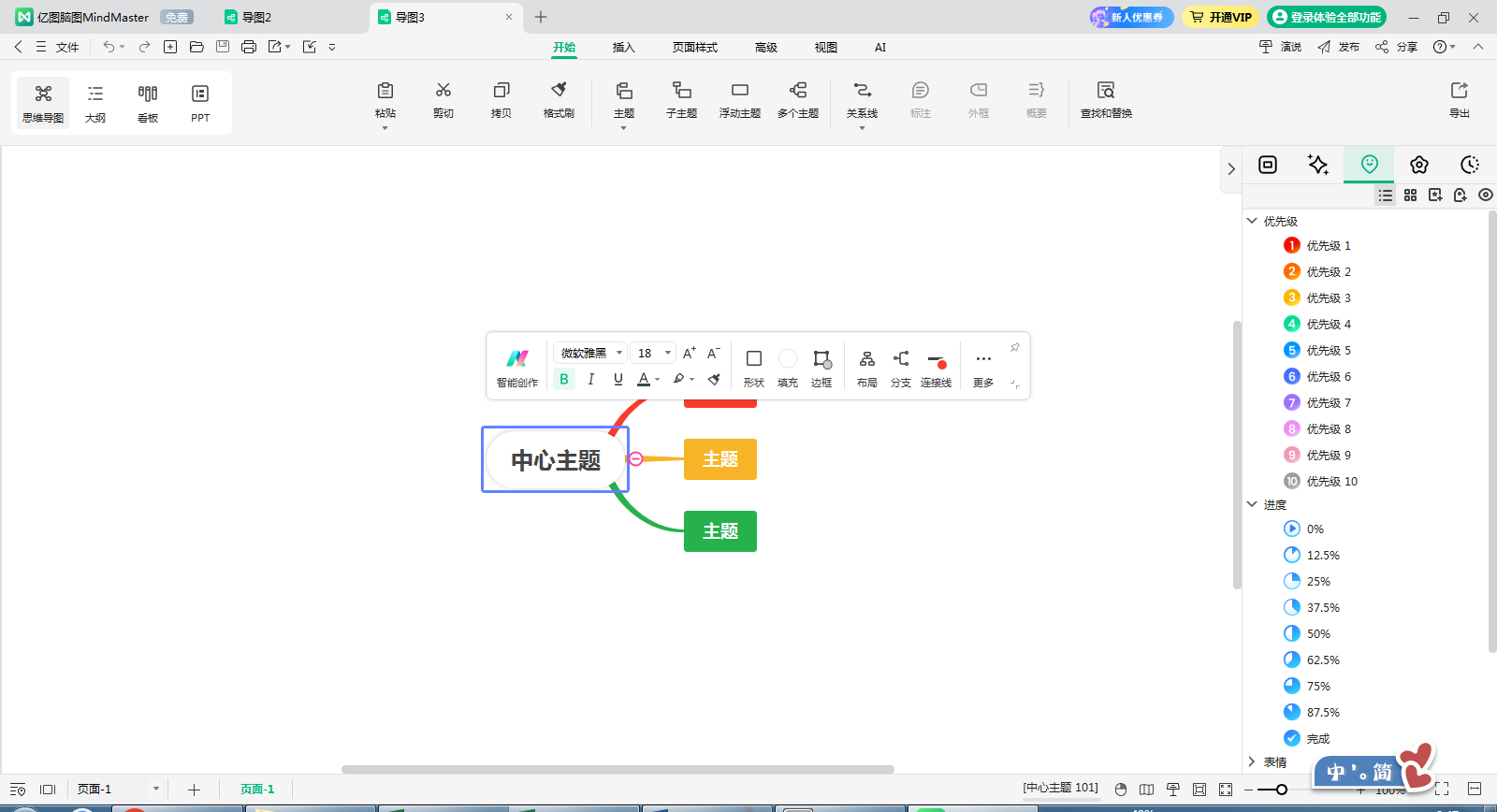
Task: Toggle fullscreen mode in status bar
Action: pyautogui.click(x=1442, y=789)
